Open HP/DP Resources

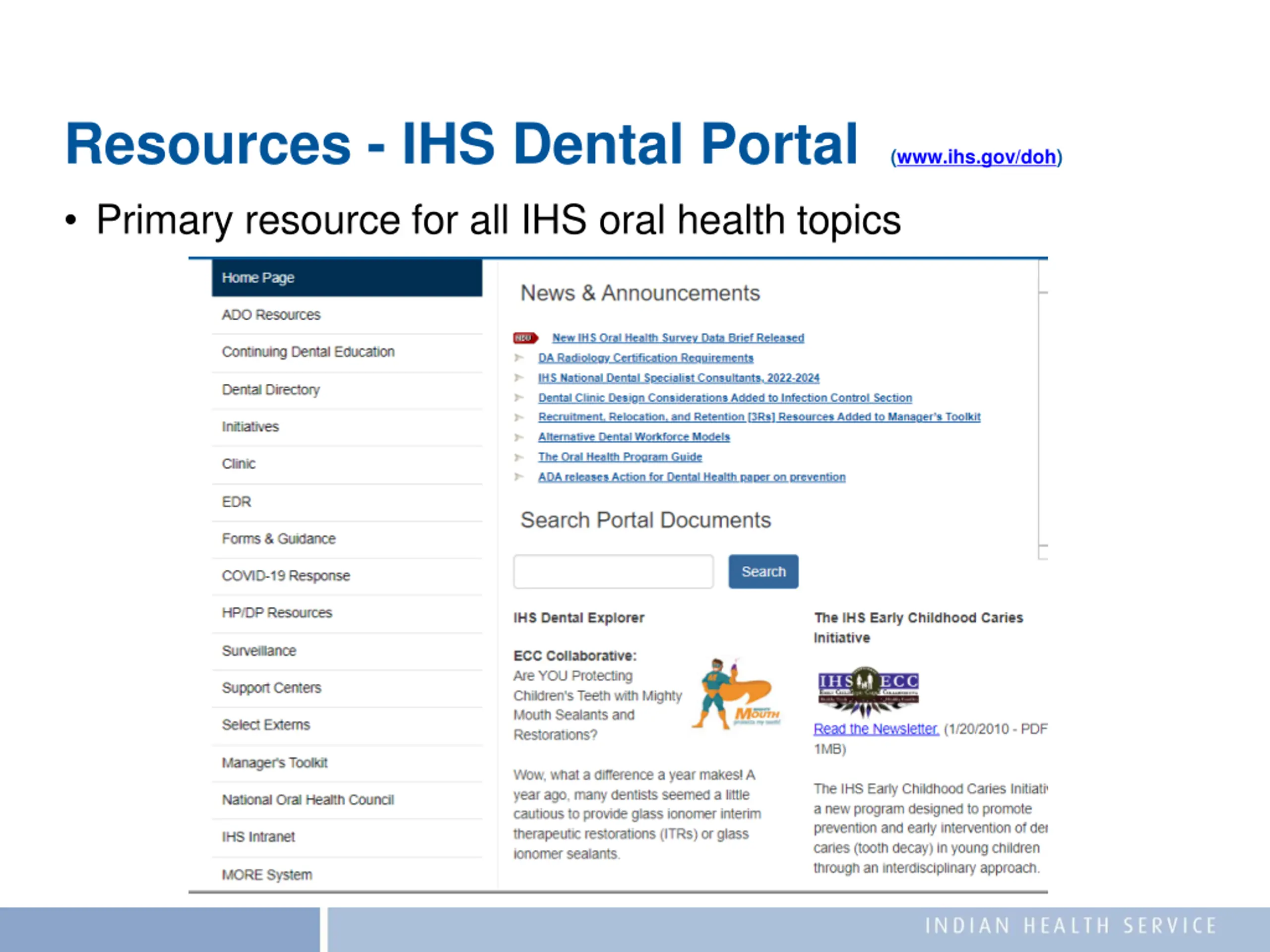coord(347,613)
